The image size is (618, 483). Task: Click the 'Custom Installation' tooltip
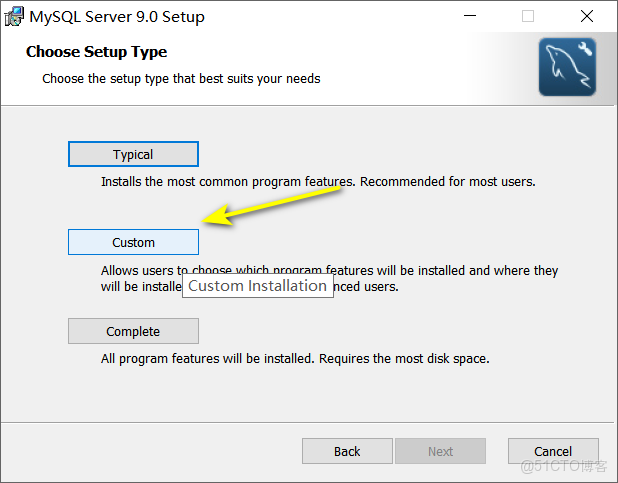[258, 285]
